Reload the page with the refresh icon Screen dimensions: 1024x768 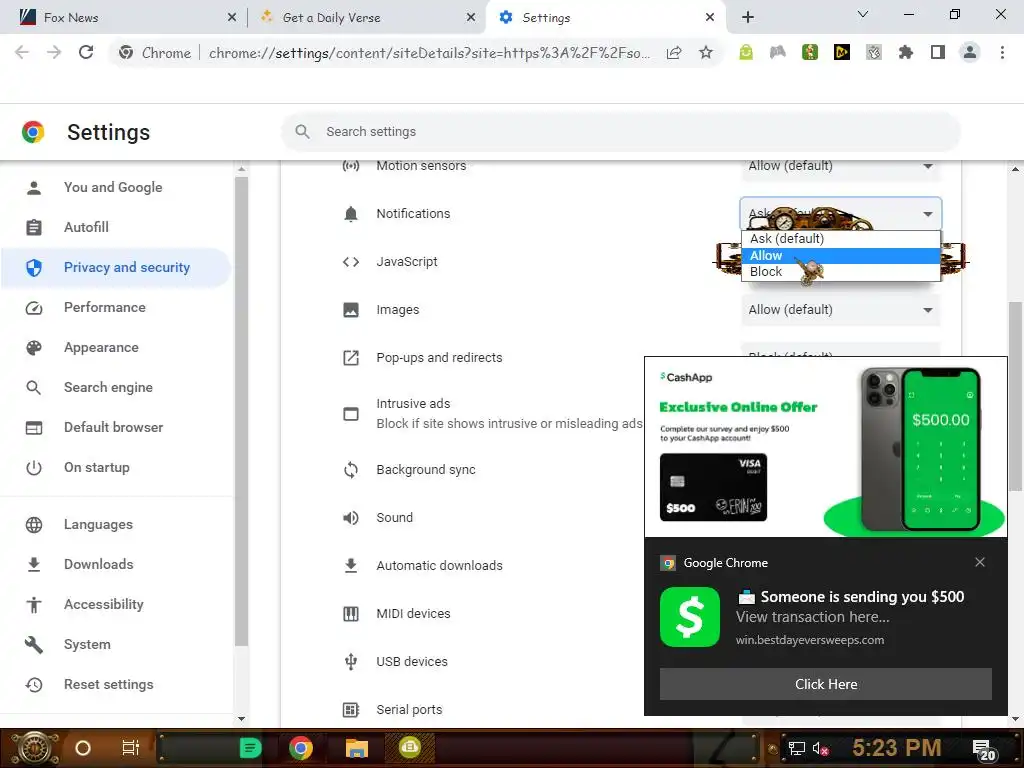tap(86, 52)
